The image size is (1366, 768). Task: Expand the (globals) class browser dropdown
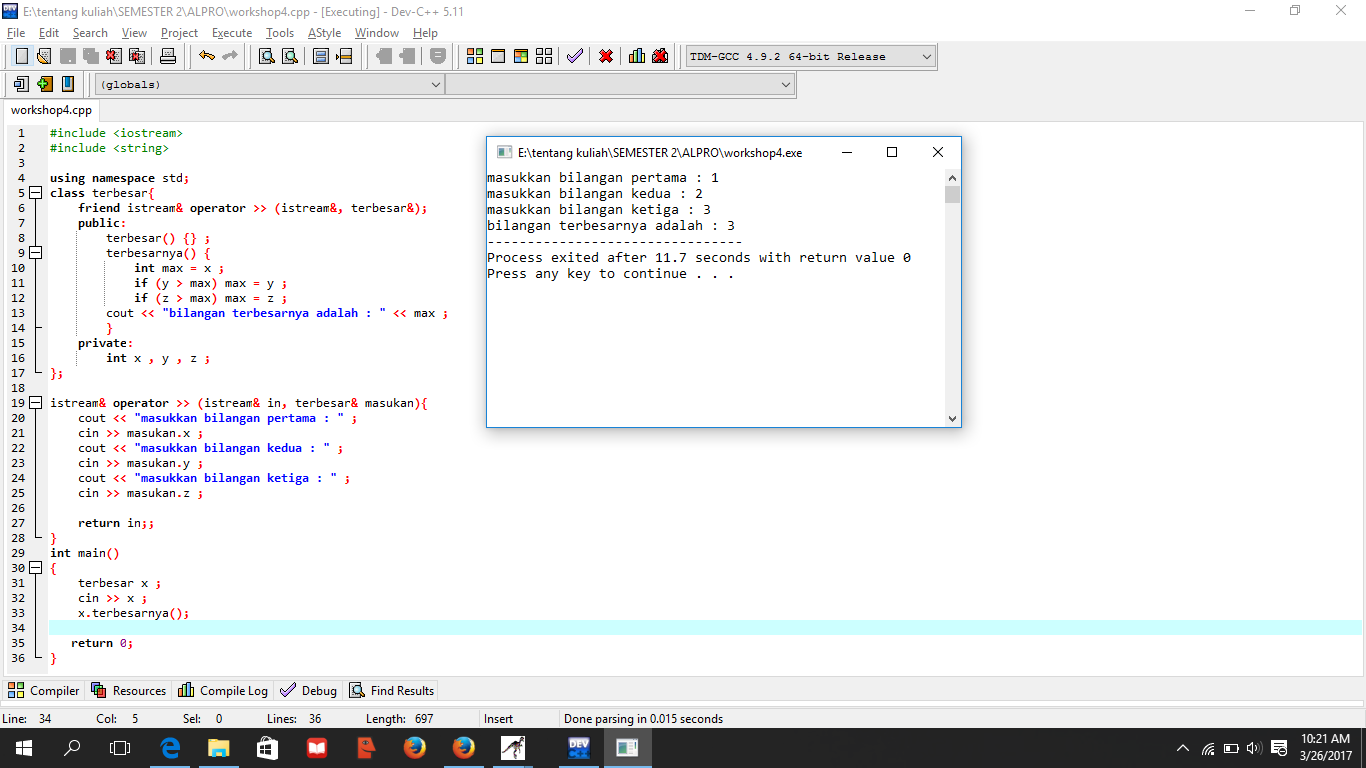436,84
